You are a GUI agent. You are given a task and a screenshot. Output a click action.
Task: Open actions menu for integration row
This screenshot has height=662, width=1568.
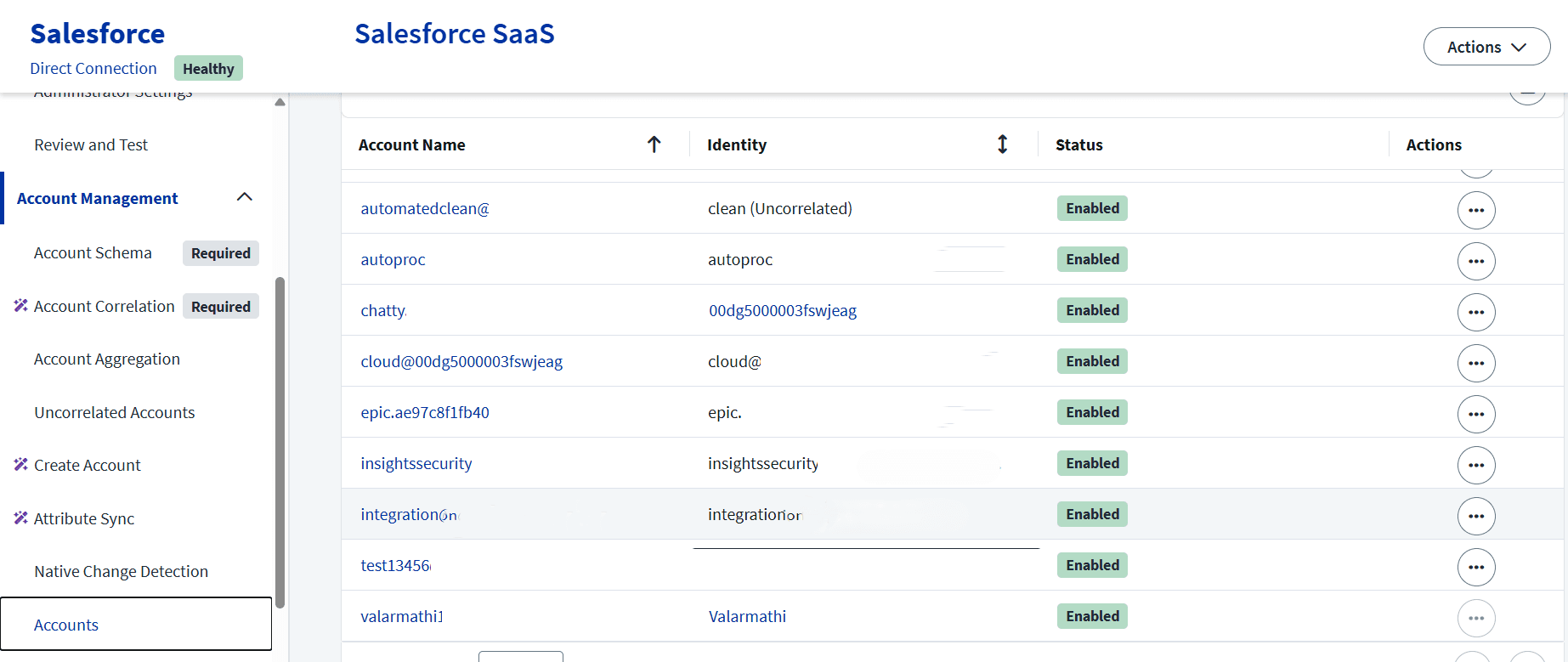[1476, 516]
